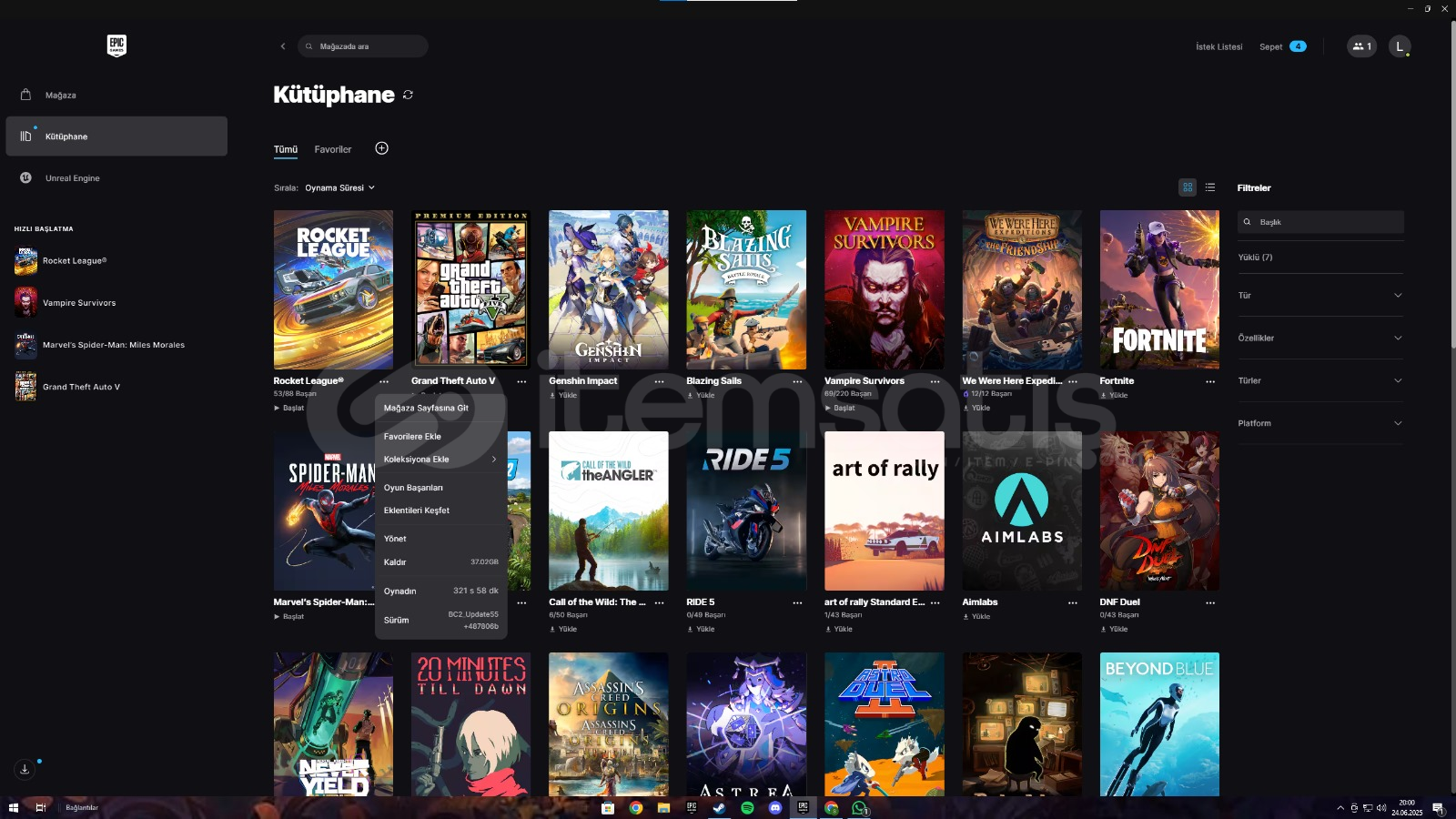Switch to list view
1456x819 pixels.
(x=1210, y=187)
